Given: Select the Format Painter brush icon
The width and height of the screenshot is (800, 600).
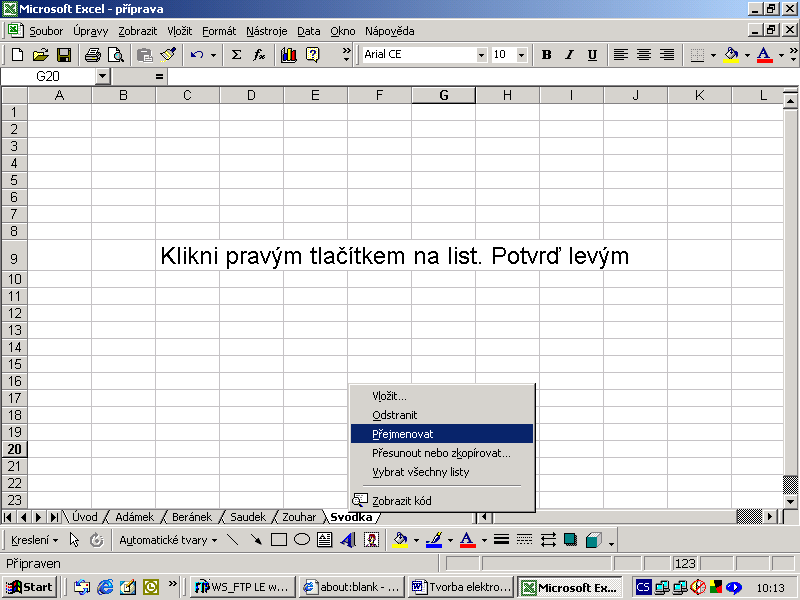Looking at the screenshot, I should click(168, 55).
